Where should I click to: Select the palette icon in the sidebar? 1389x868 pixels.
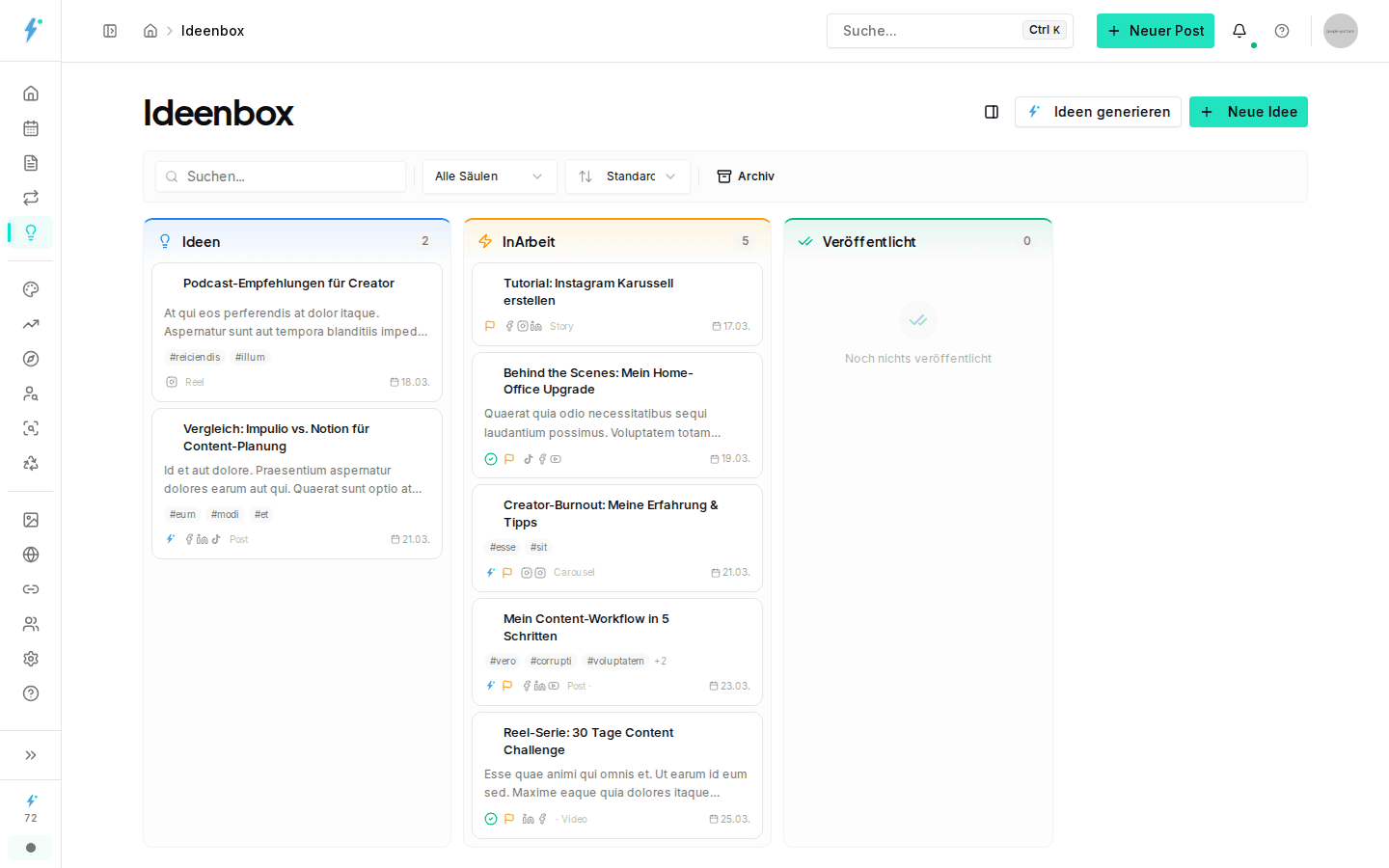click(30, 288)
